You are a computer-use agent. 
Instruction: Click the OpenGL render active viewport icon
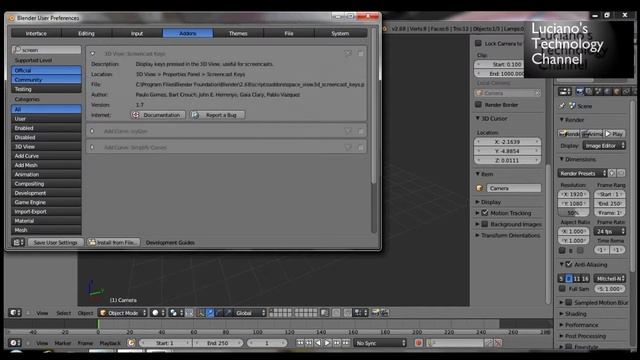point(375,313)
